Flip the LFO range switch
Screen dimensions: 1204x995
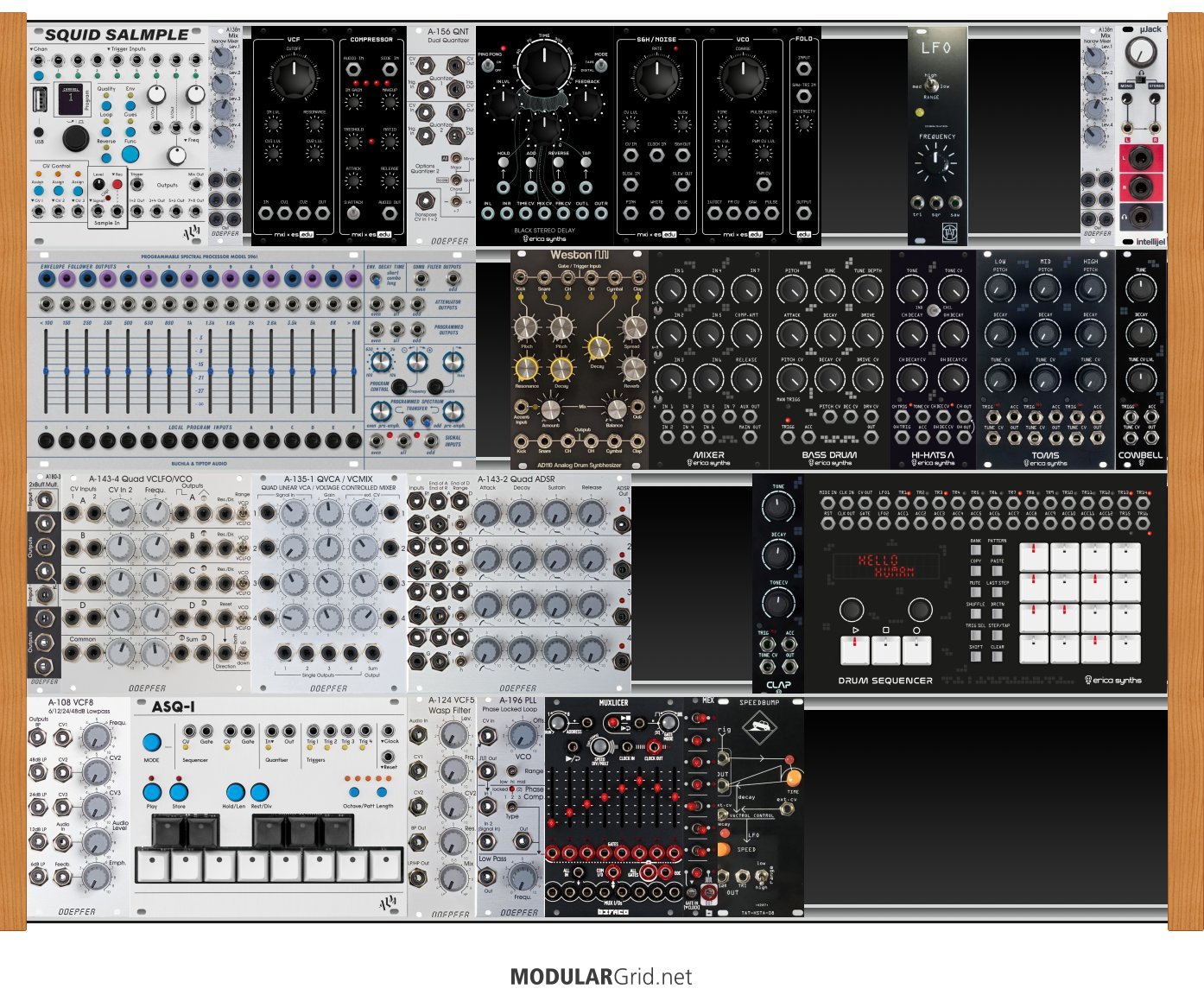pyautogui.click(x=930, y=86)
